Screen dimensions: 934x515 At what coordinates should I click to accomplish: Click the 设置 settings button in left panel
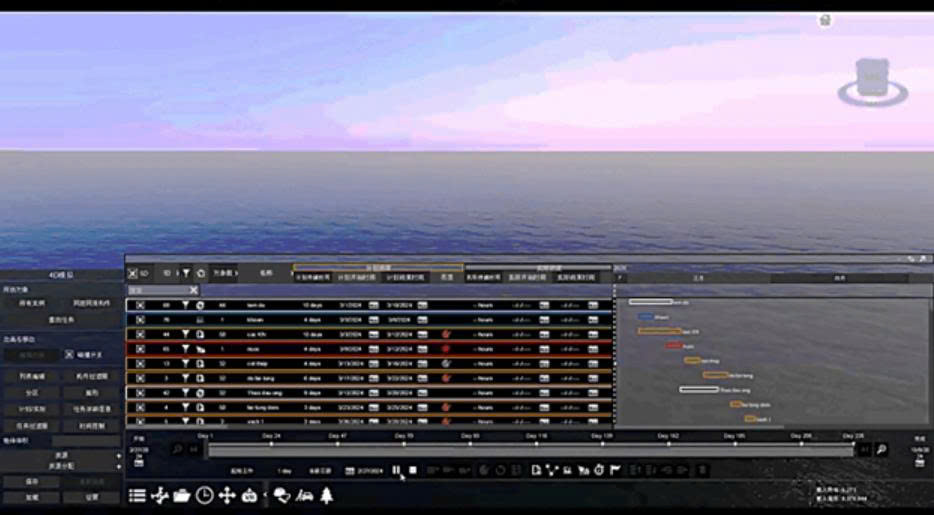[x=91, y=497]
